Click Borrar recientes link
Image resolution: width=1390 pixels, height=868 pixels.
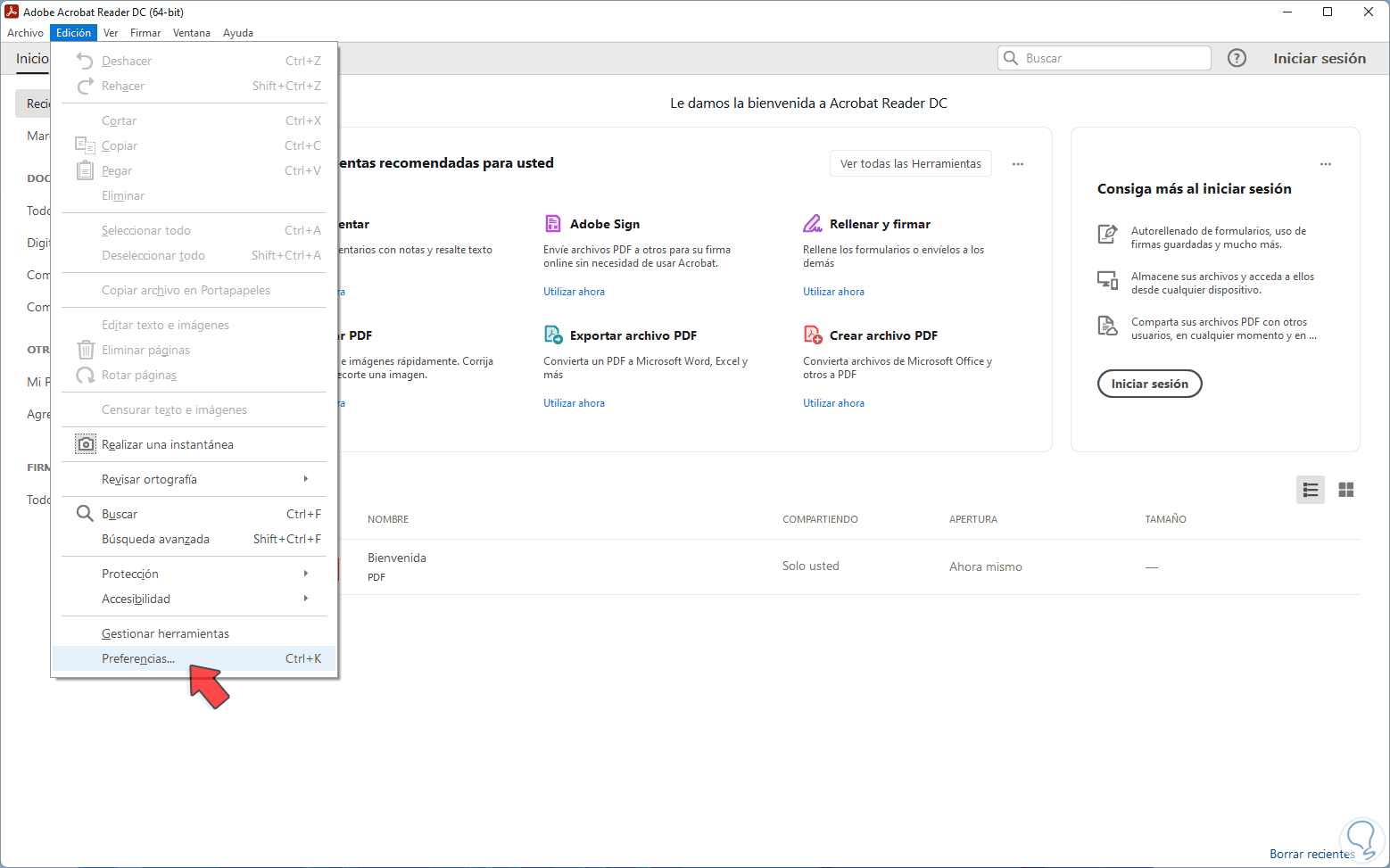[x=1311, y=854]
